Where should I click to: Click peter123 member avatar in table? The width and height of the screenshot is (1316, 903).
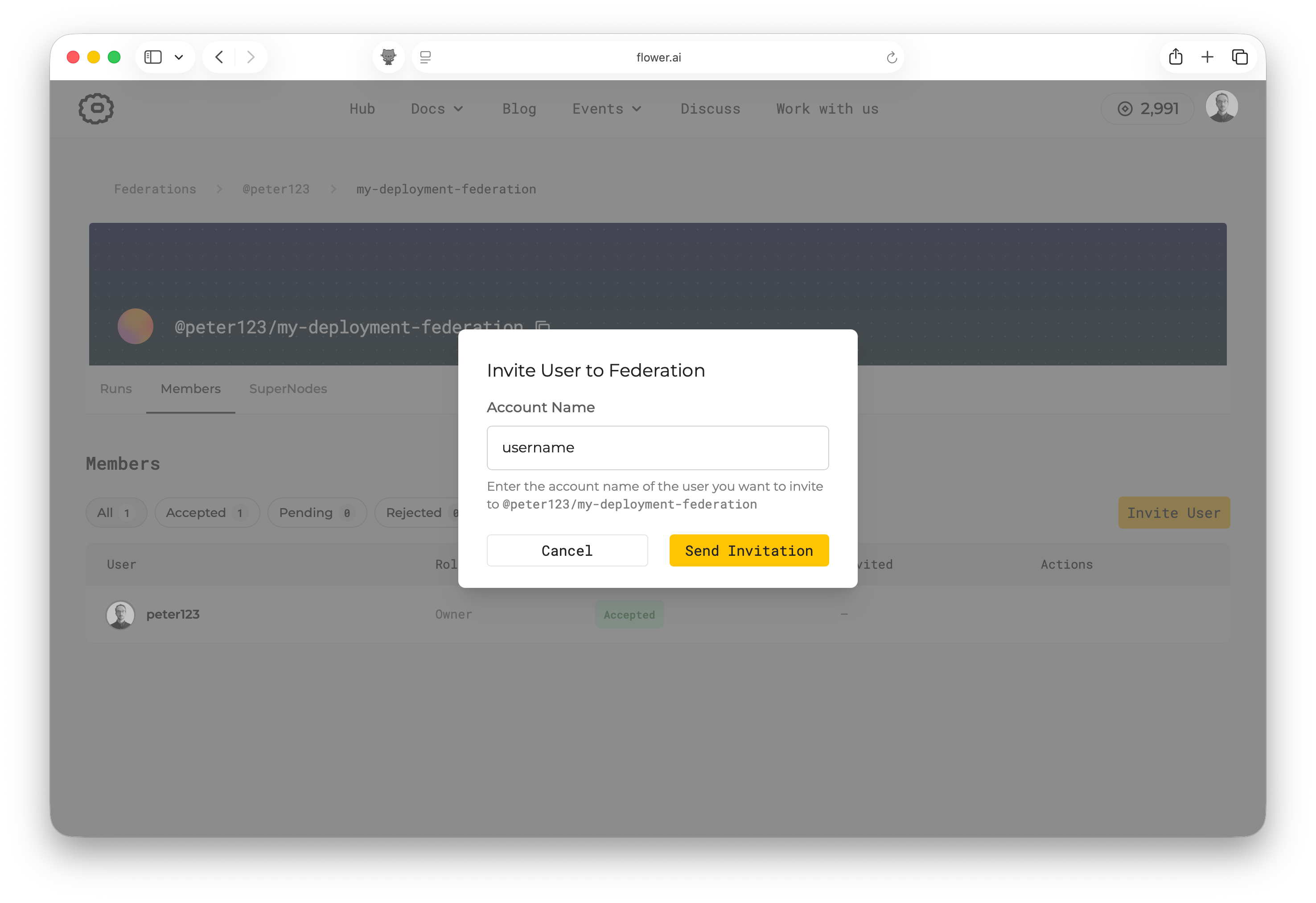tap(121, 615)
